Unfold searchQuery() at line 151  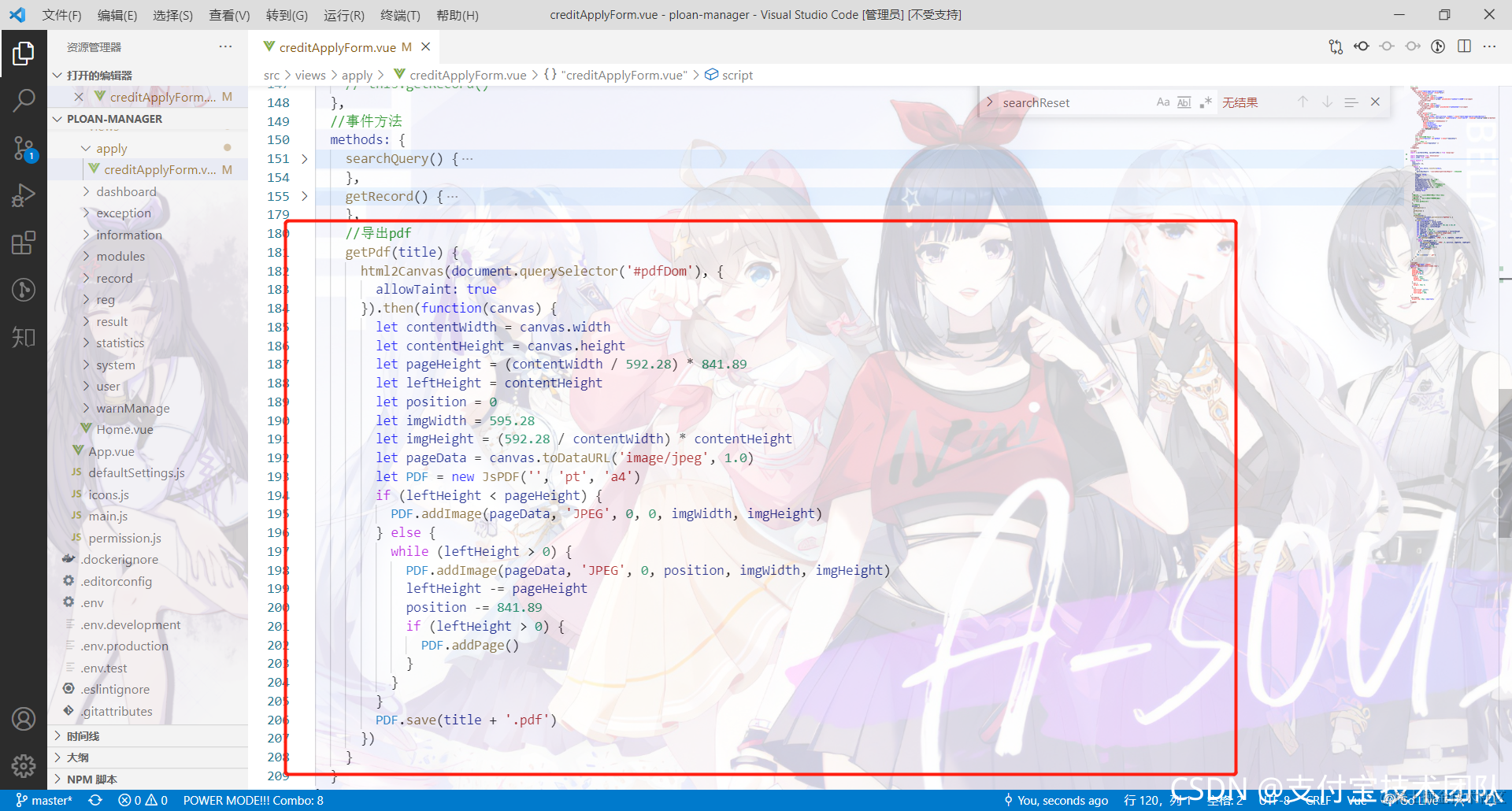point(305,159)
